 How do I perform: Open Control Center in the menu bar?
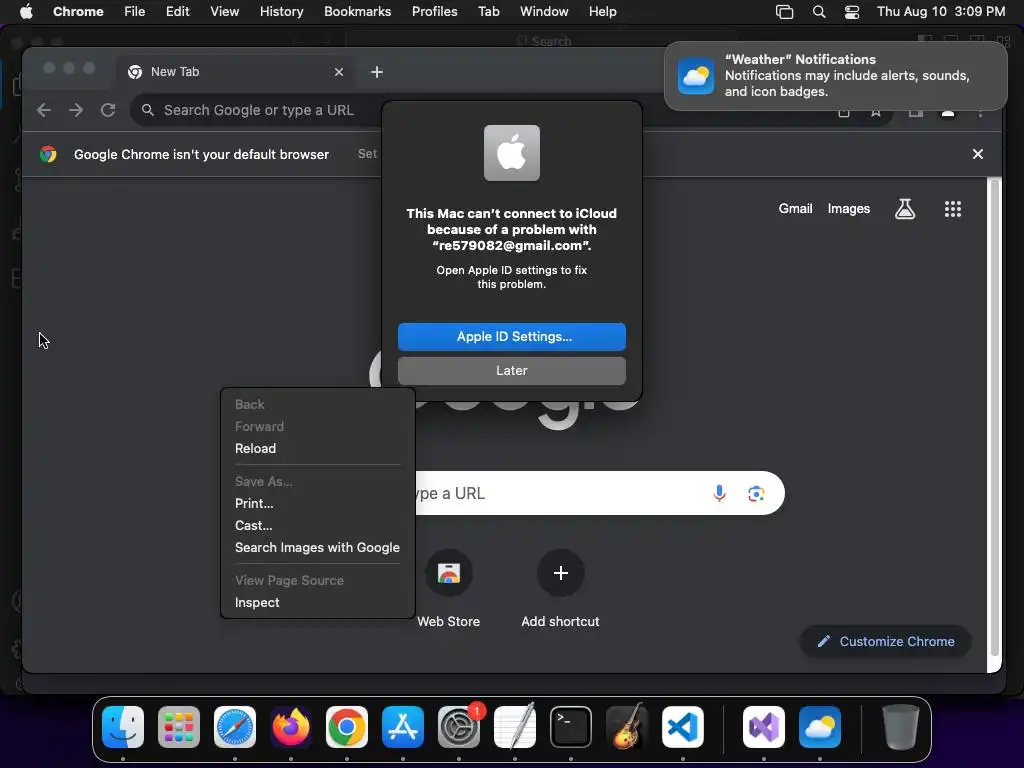click(x=852, y=12)
